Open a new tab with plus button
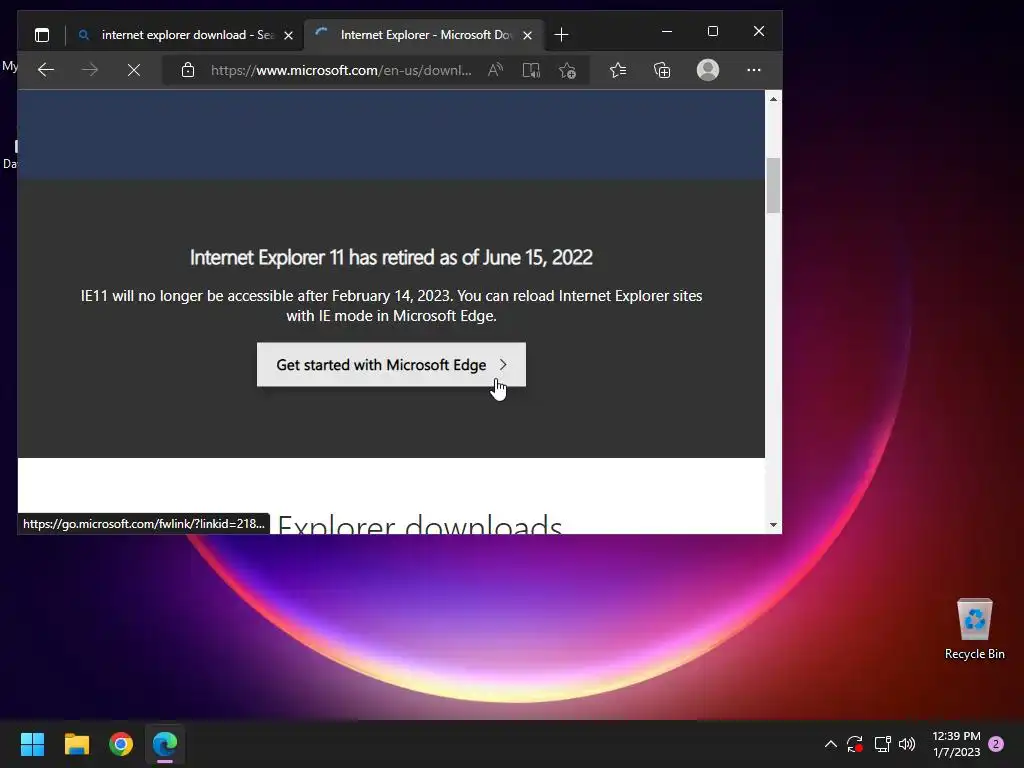The height and width of the screenshot is (768, 1024). click(561, 35)
